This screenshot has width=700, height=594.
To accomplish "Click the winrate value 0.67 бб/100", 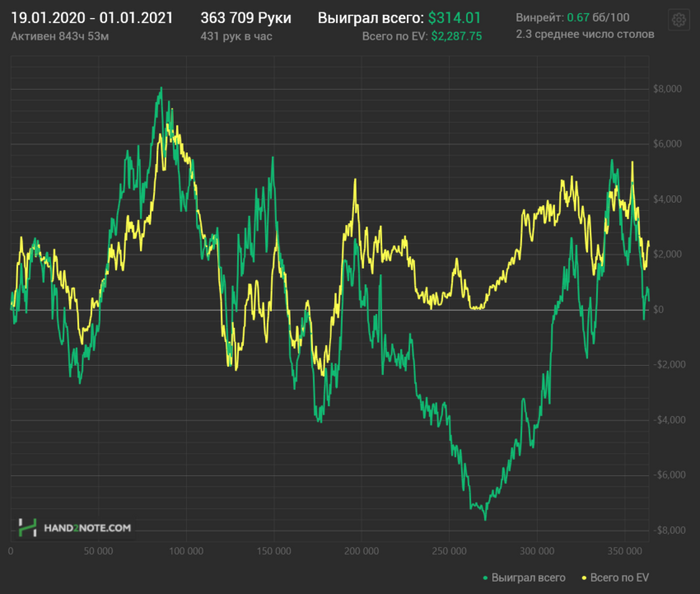I will [x=598, y=17].
